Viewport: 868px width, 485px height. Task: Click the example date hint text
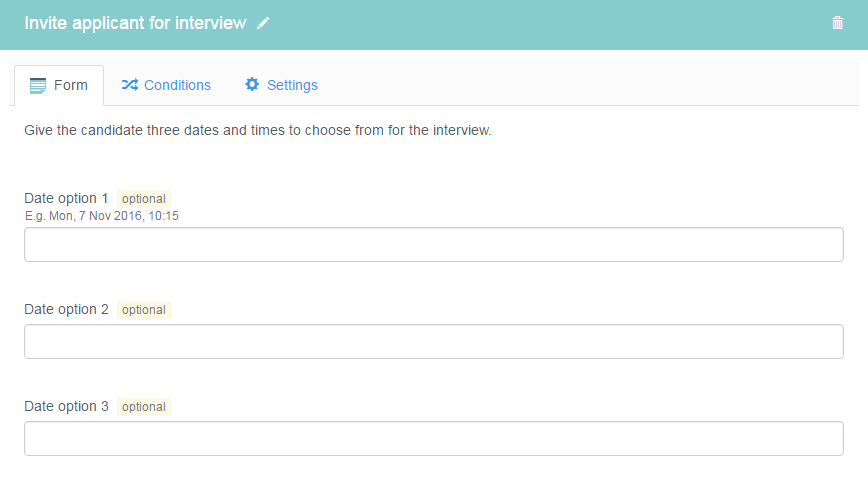(102, 216)
